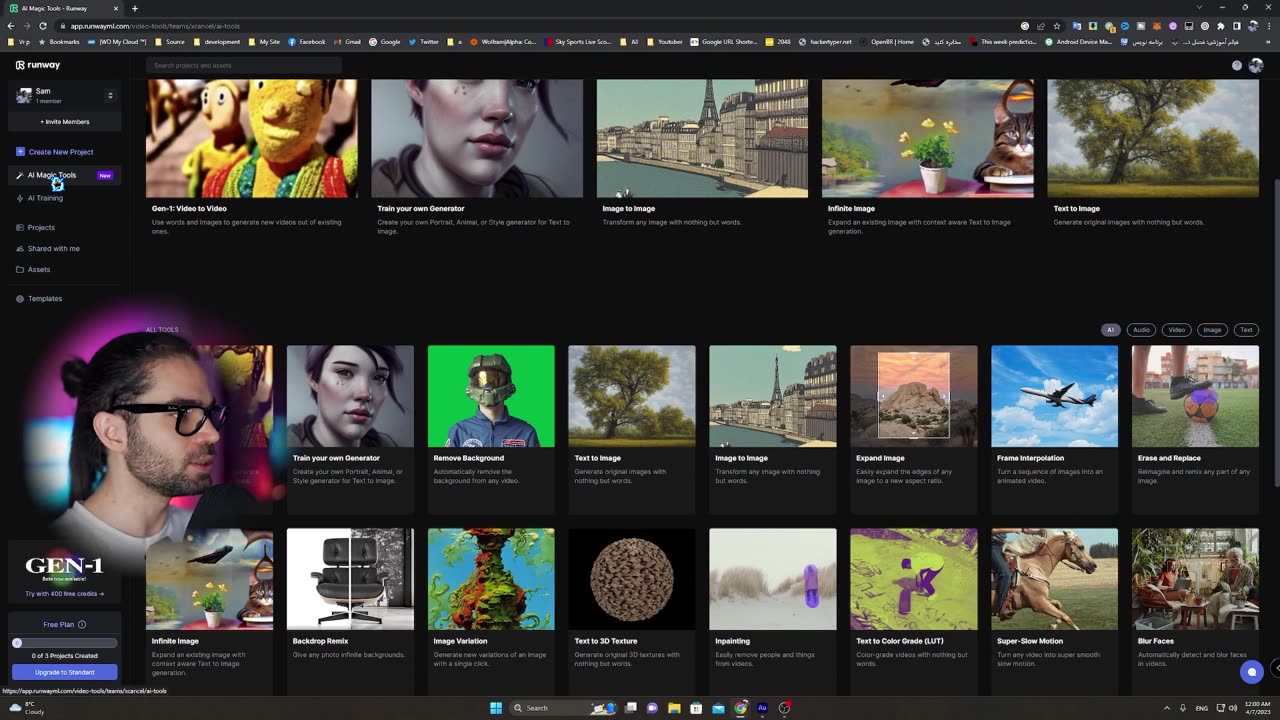Open the Backdrop Remix tool card

(x=350, y=610)
